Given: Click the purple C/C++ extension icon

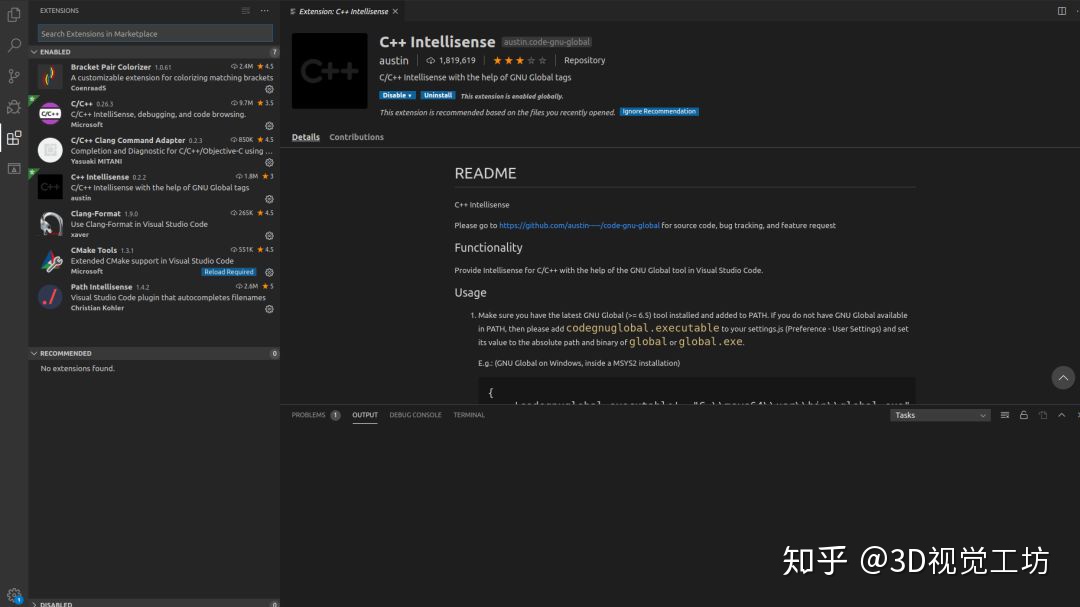Looking at the screenshot, I should tap(50, 113).
